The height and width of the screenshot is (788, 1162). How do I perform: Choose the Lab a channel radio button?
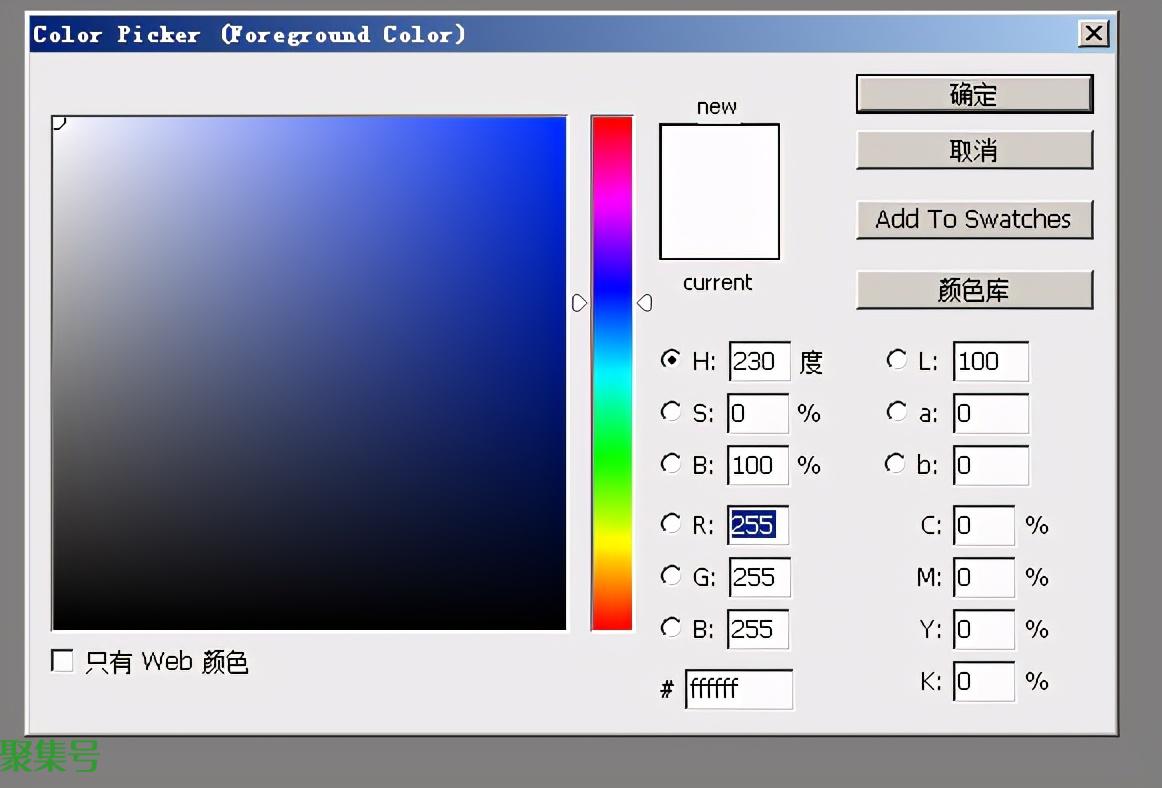(x=897, y=412)
